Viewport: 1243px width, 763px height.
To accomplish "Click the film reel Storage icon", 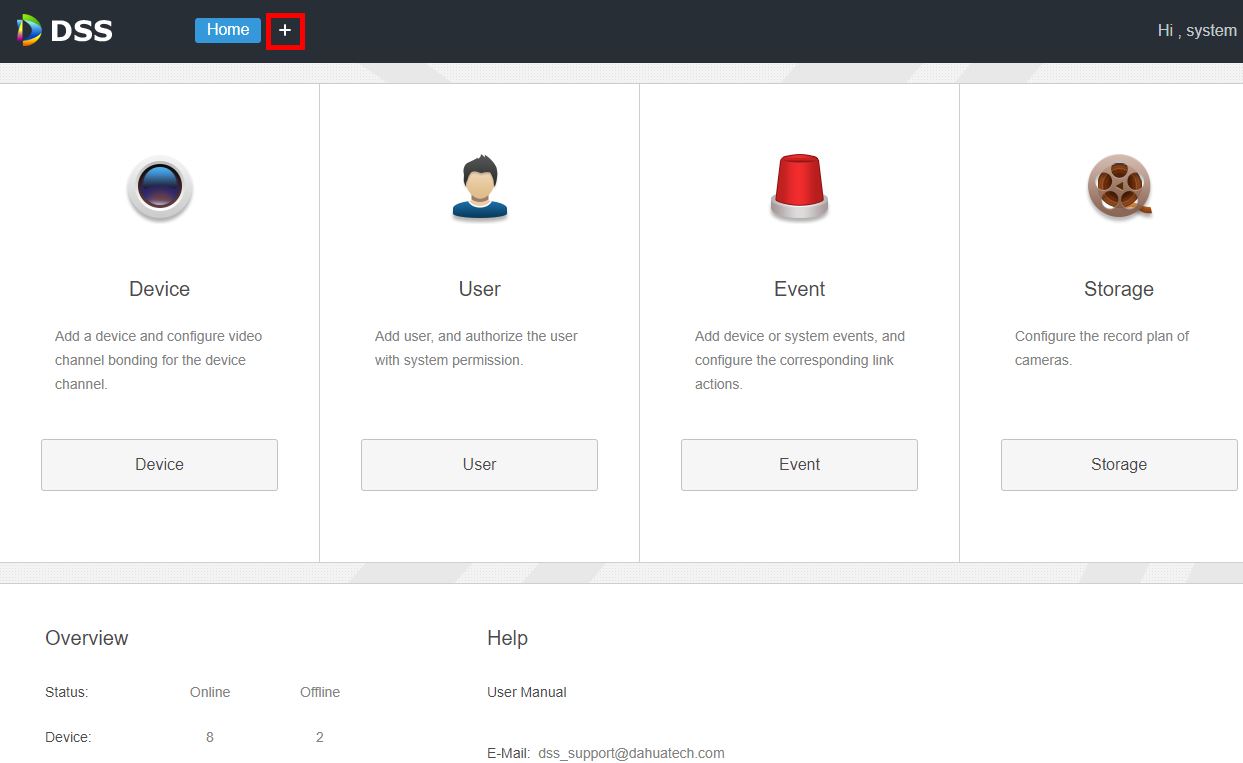I will click(x=1119, y=188).
